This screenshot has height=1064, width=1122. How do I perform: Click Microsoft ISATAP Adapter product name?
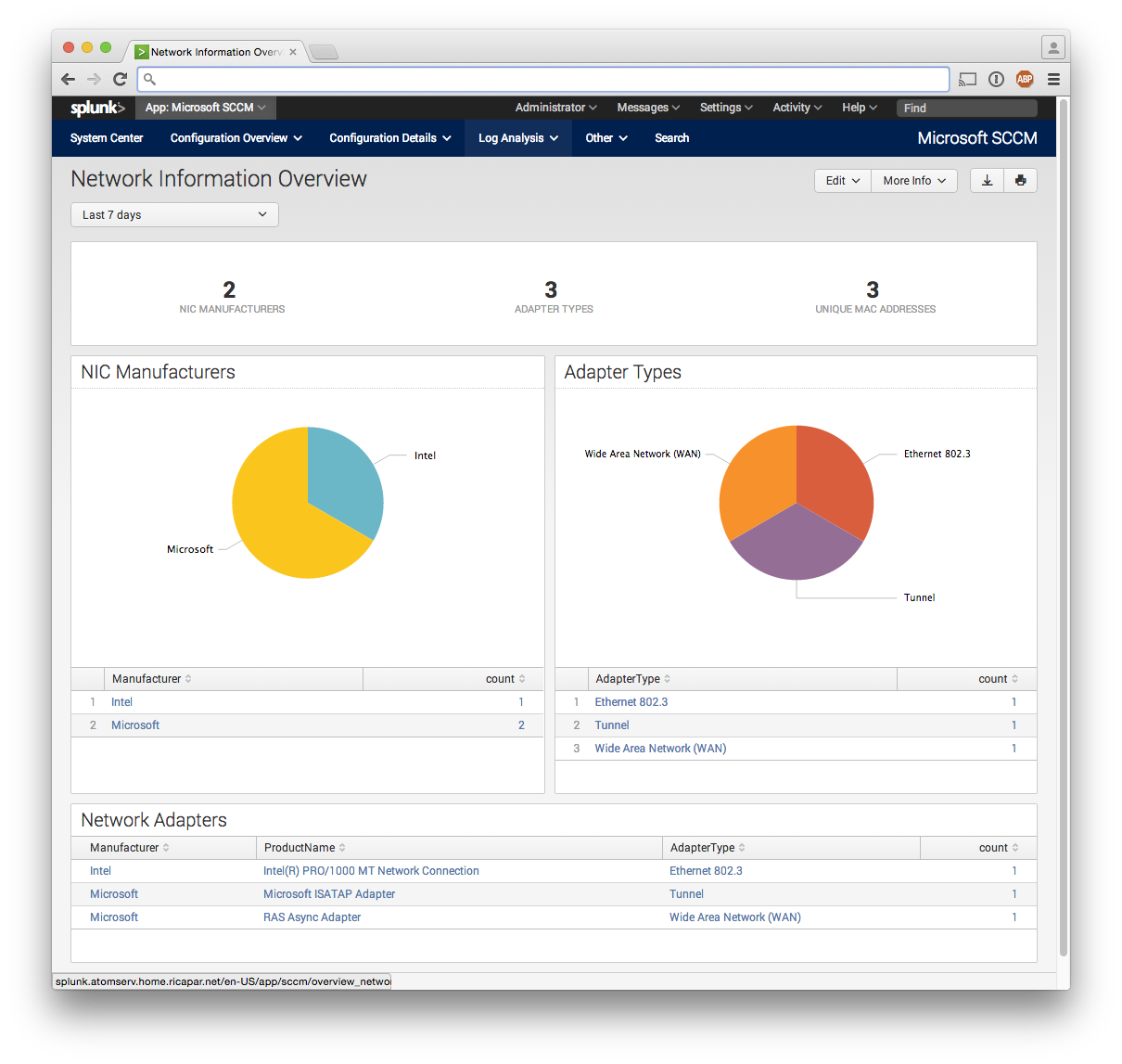[x=329, y=894]
